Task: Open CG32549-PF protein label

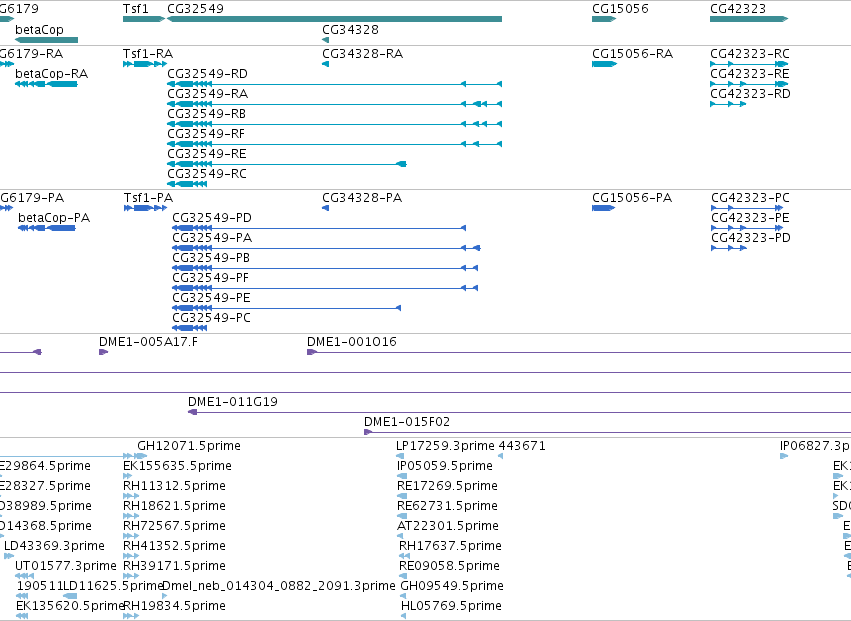Action: (x=211, y=278)
